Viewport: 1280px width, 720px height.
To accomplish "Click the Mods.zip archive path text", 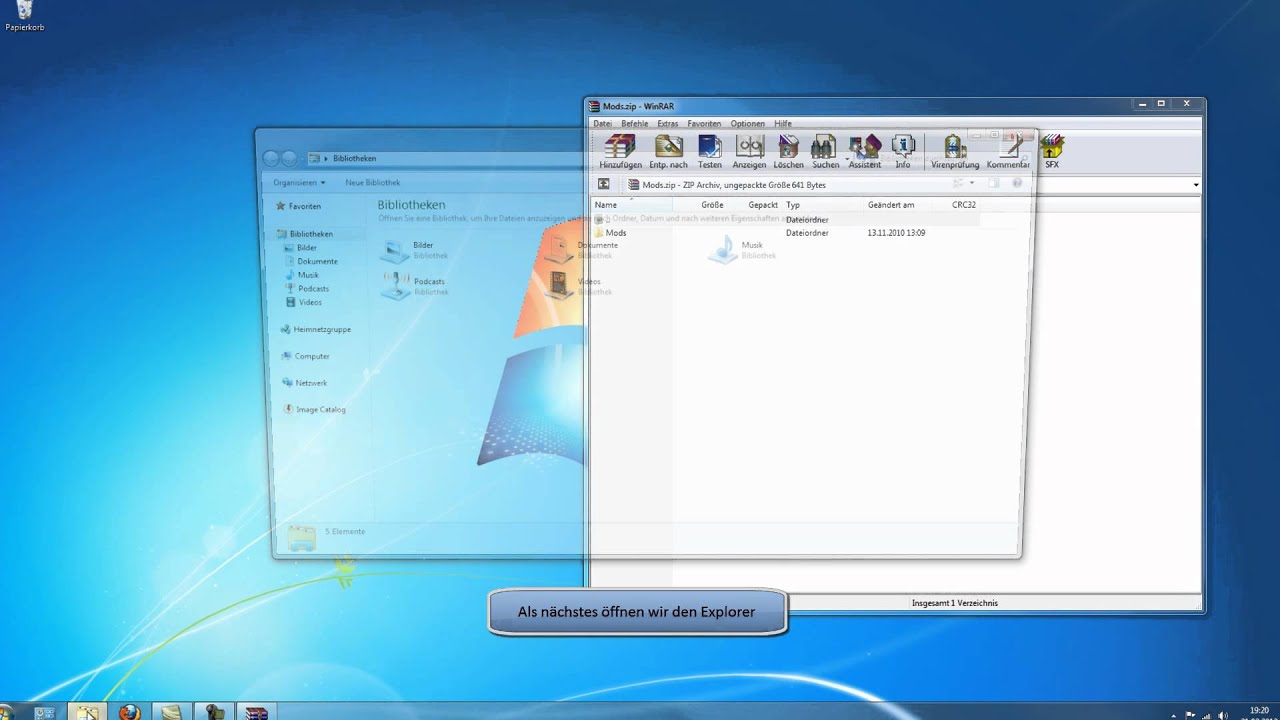I will tap(734, 185).
